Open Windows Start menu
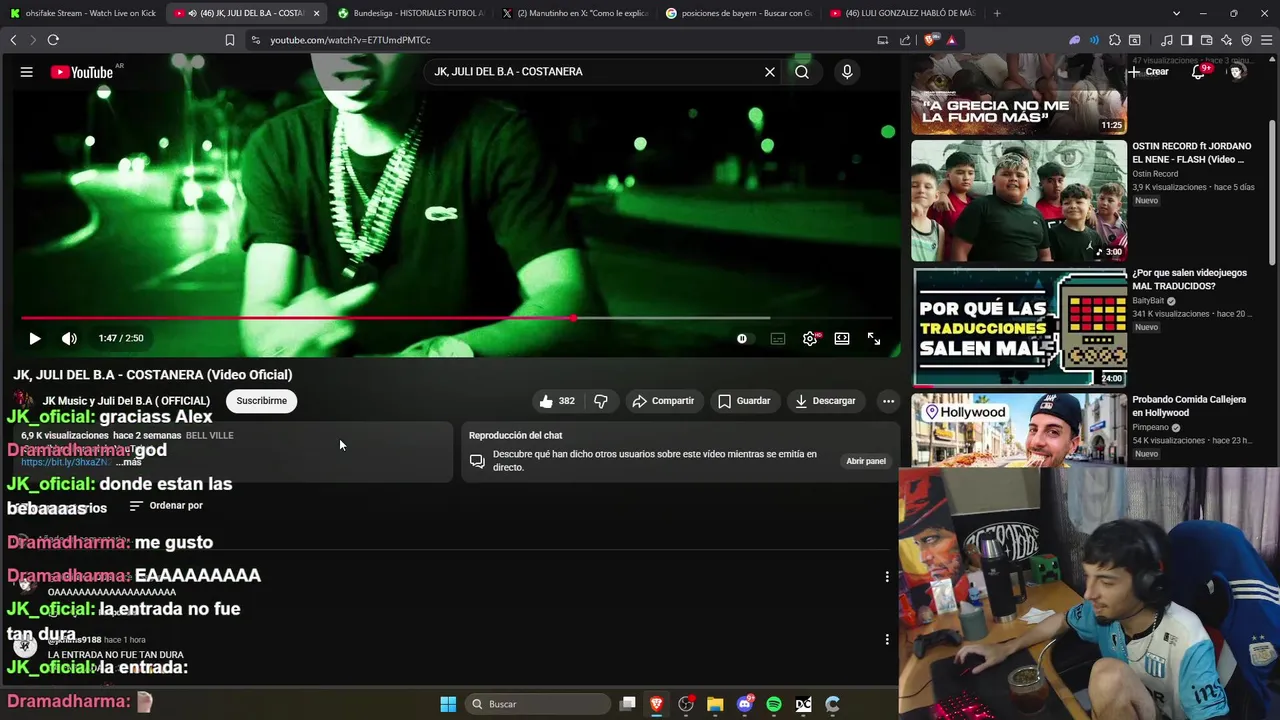Screen dimensions: 1280x720 click(448, 704)
